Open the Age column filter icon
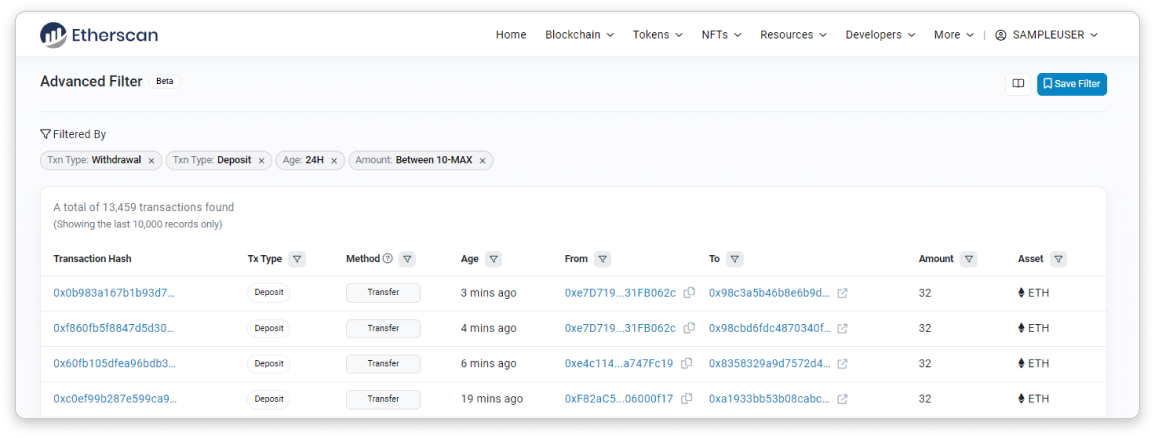The width and height of the screenshot is (1155, 438). (494, 259)
